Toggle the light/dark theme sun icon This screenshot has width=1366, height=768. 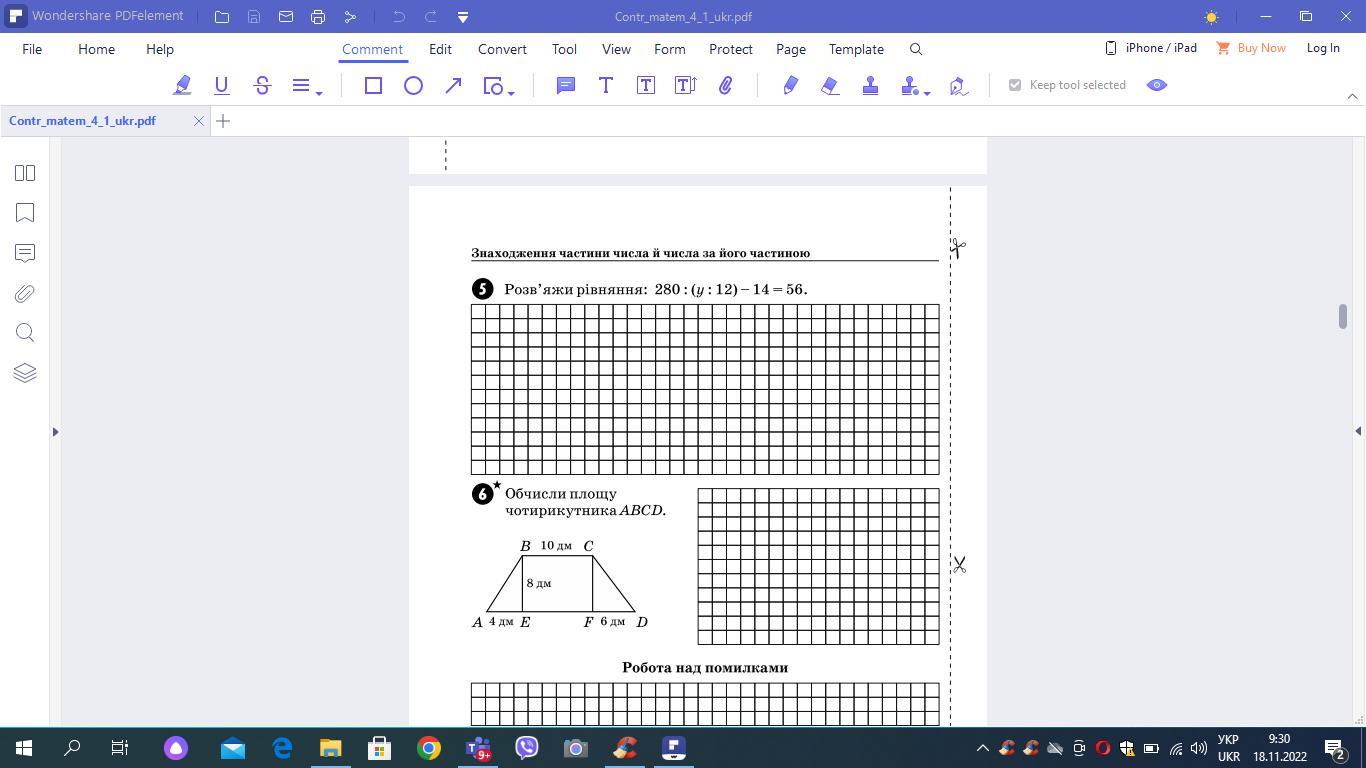[x=1212, y=17]
